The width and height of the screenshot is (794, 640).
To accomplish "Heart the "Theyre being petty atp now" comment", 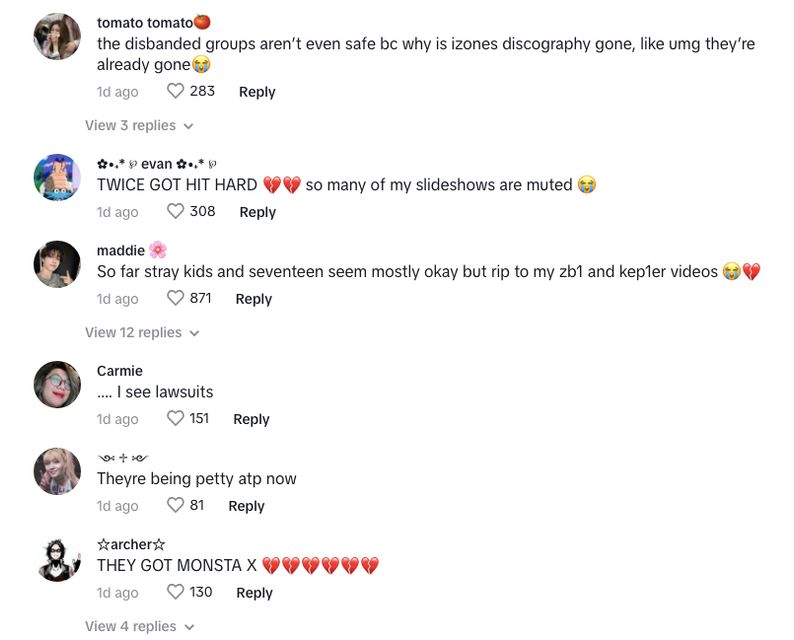I will pos(176,506).
